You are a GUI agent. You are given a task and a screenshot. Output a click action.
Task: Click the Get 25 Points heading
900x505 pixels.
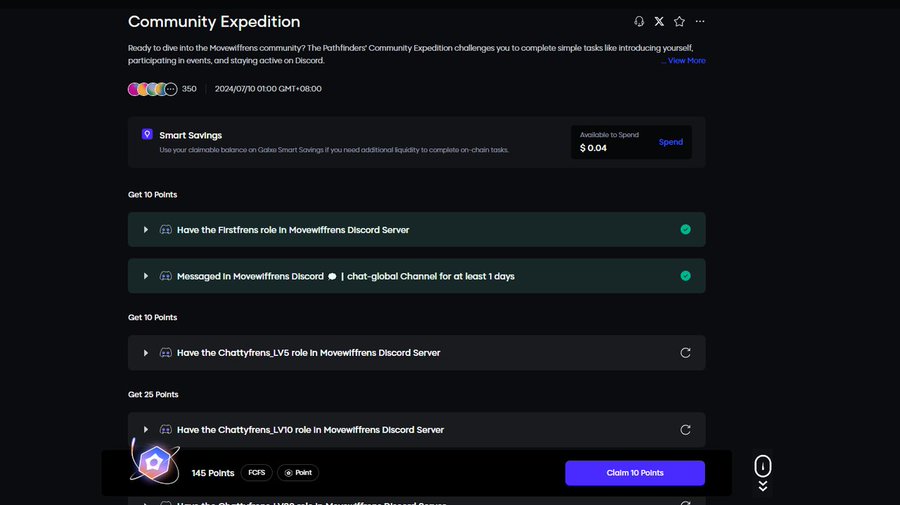click(x=153, y=394)
